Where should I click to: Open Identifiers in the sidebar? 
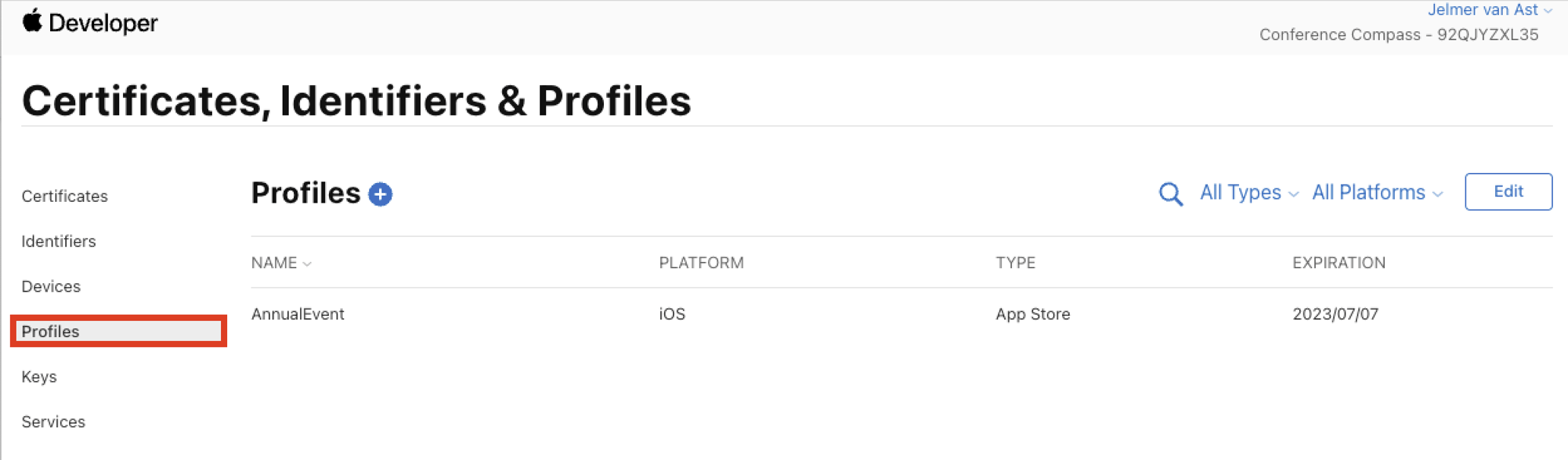pos(58,241)
